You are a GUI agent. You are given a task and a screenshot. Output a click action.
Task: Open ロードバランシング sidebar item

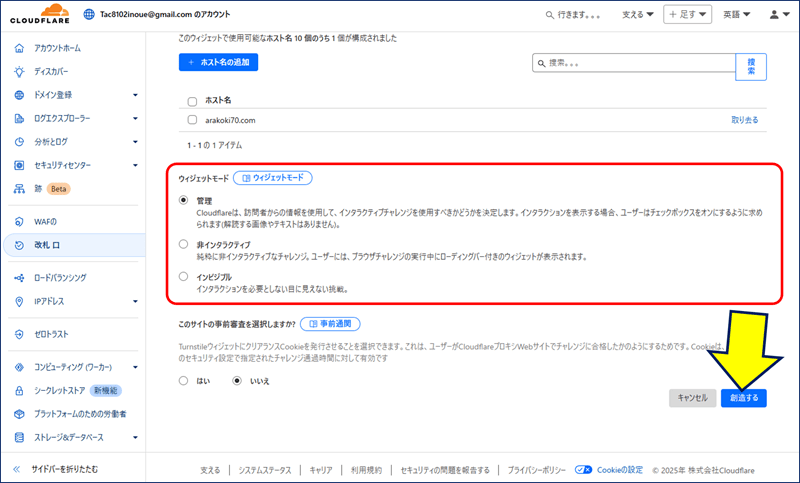tap(60, 278)
